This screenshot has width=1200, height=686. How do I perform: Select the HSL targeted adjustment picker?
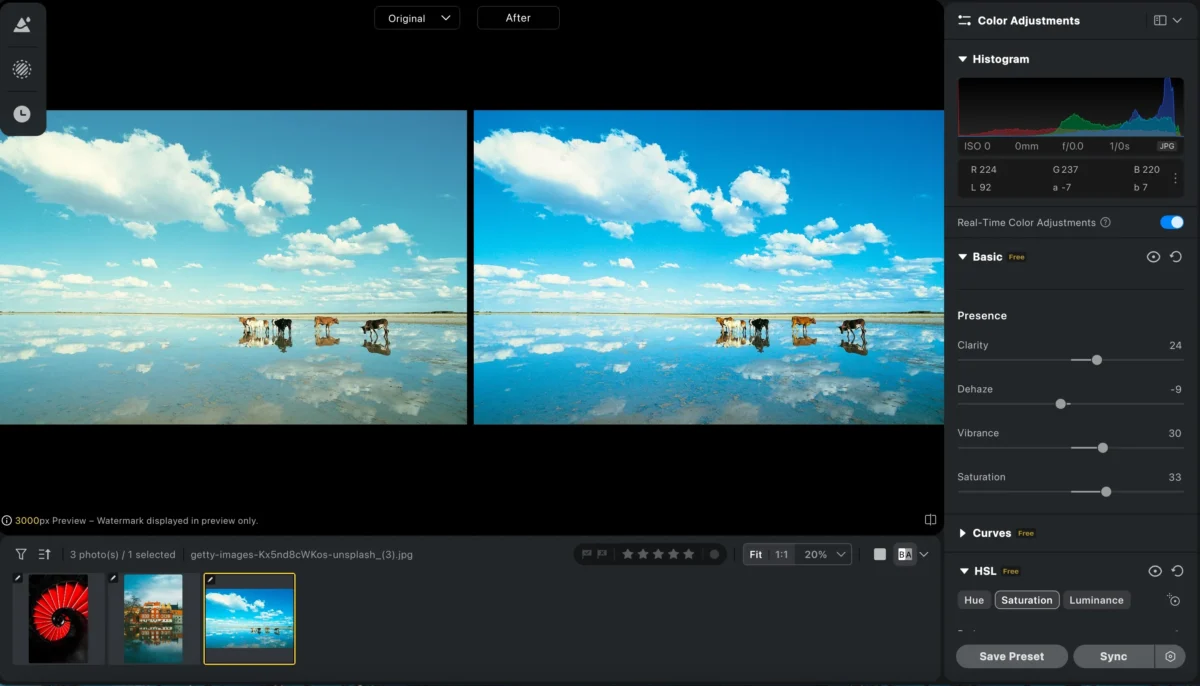coord(1174,600)
